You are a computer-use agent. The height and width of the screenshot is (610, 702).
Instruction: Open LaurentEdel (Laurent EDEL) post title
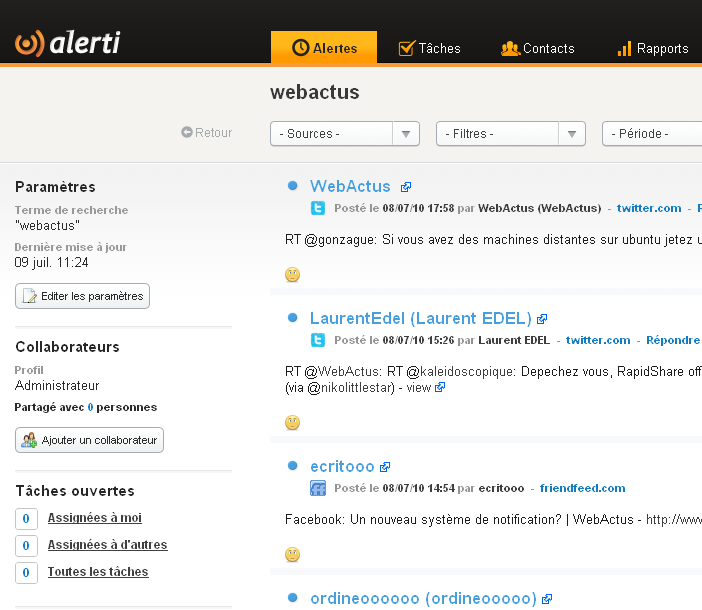coord(421,318)
